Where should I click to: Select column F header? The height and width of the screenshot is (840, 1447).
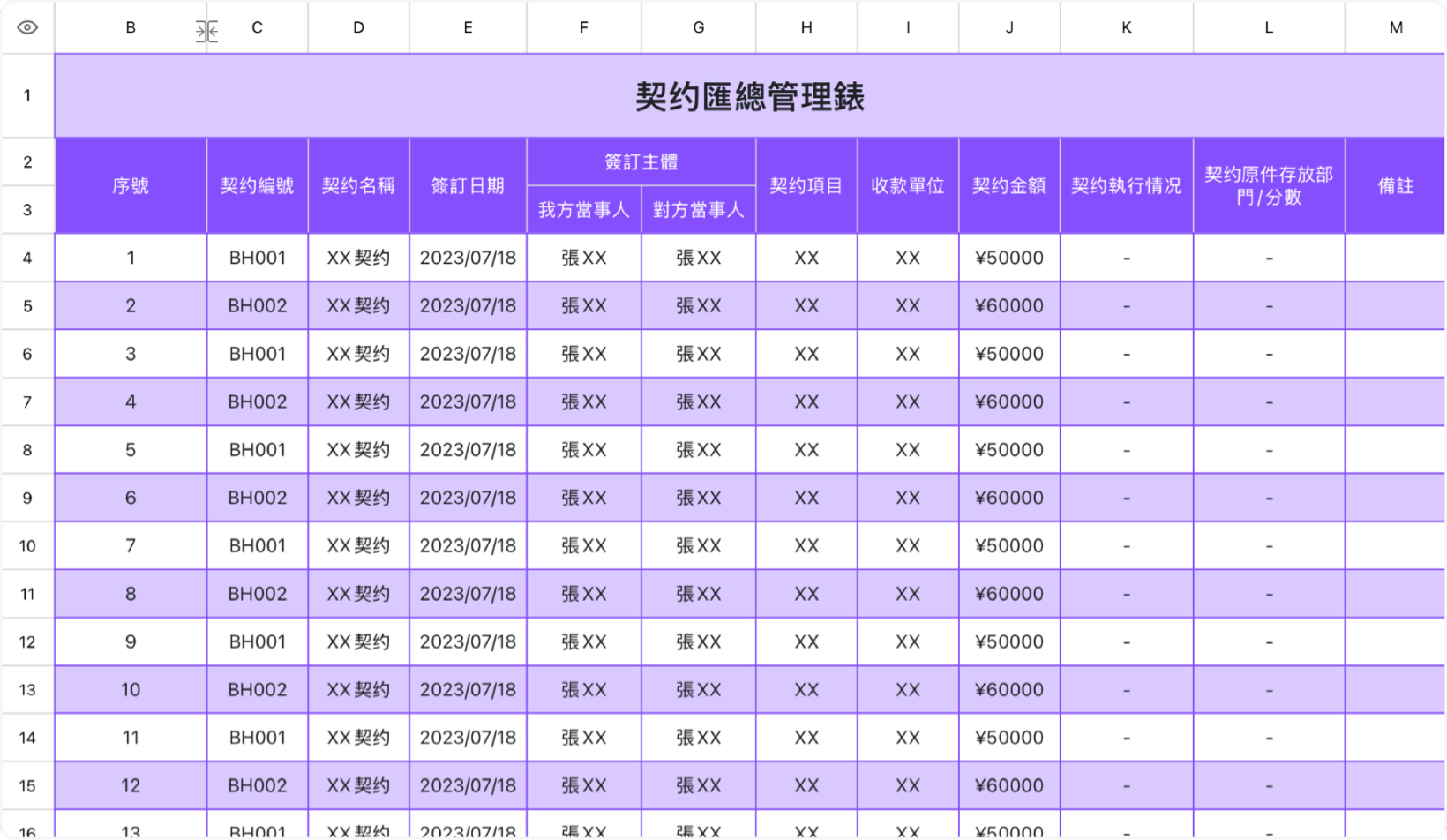pyautogui.click(x=583, y=27)
